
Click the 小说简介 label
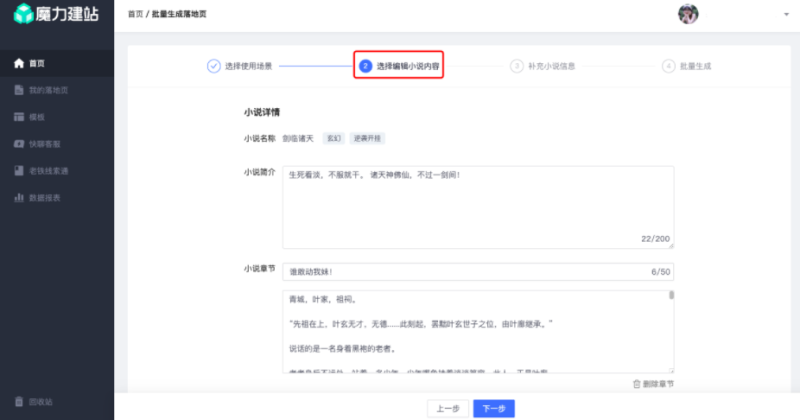[259, 172]
